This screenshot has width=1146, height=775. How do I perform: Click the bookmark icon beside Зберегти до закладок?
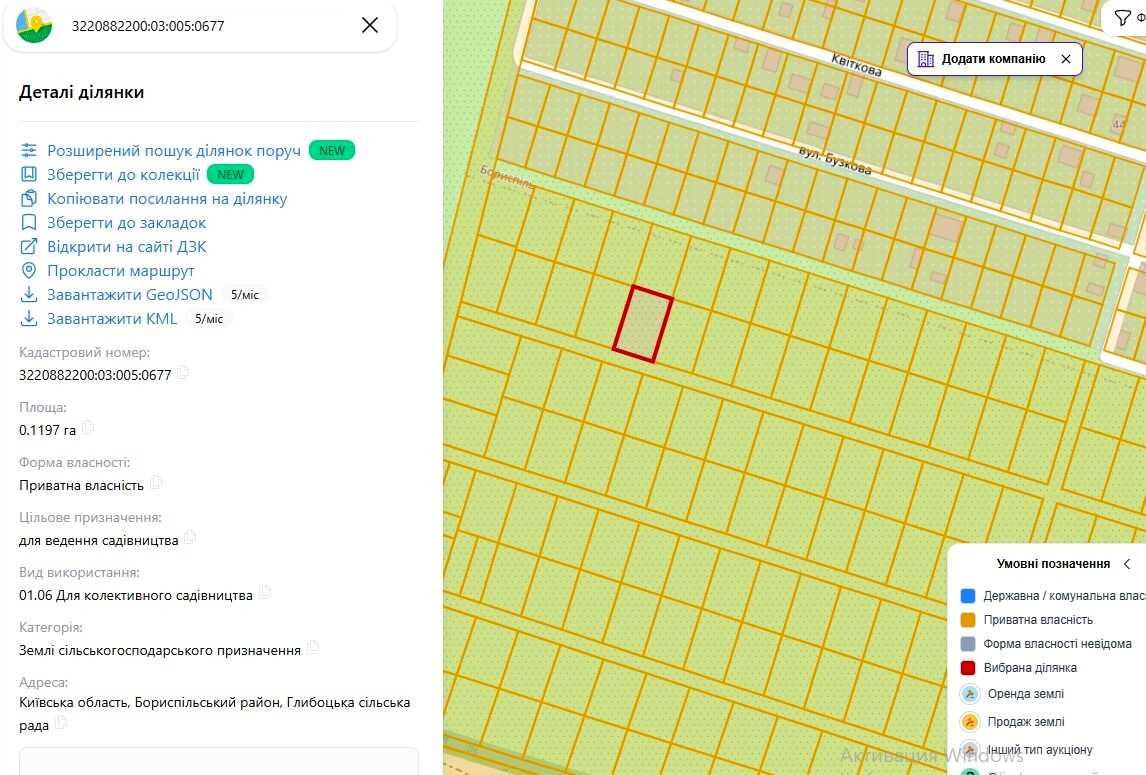29,222
